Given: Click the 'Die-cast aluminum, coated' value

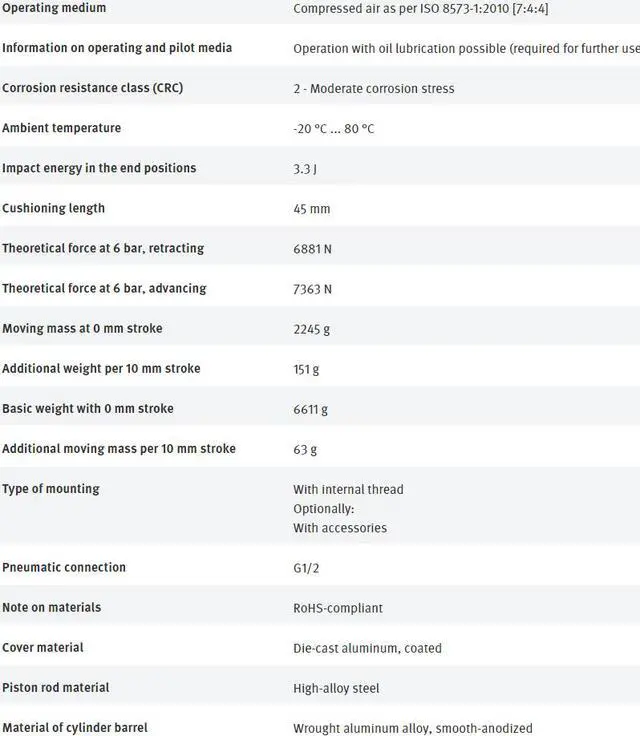Looking at the screenshot, I should [367, 648].
